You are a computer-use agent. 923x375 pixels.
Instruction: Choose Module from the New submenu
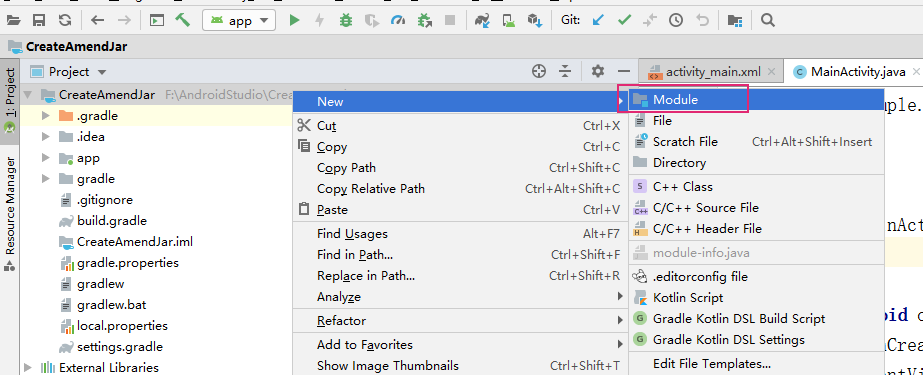(756, 100)
